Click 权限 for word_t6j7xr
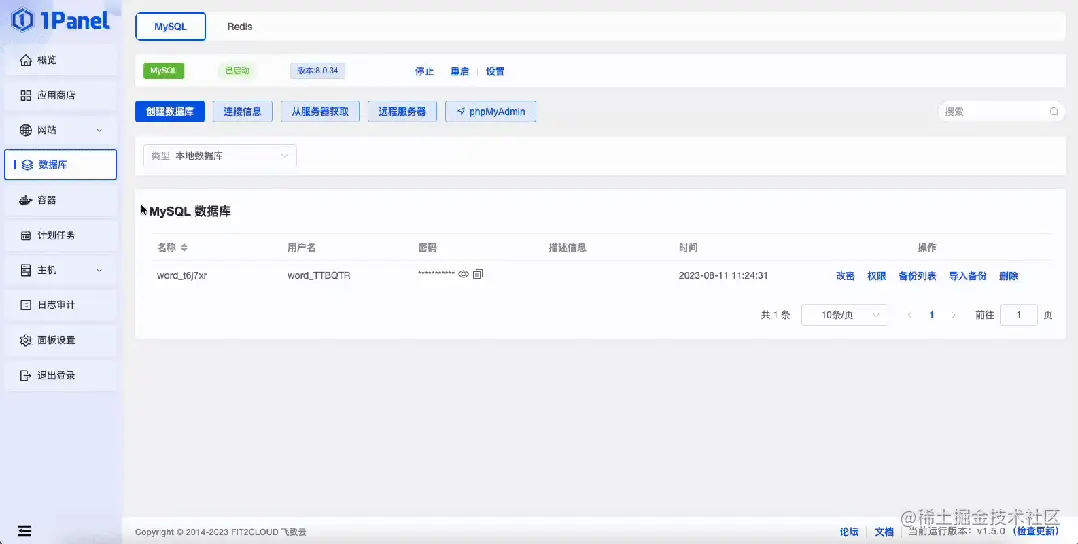The image size is (1078, 544). [877, 276]
